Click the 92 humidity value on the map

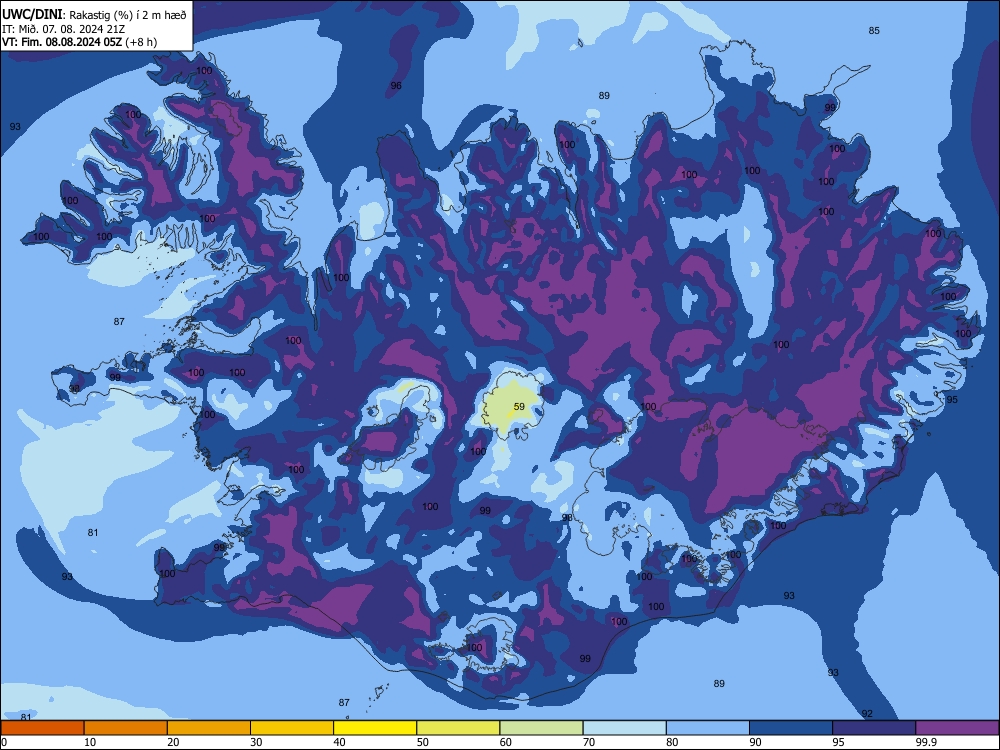pyautogui.click(x=867, y=714)
